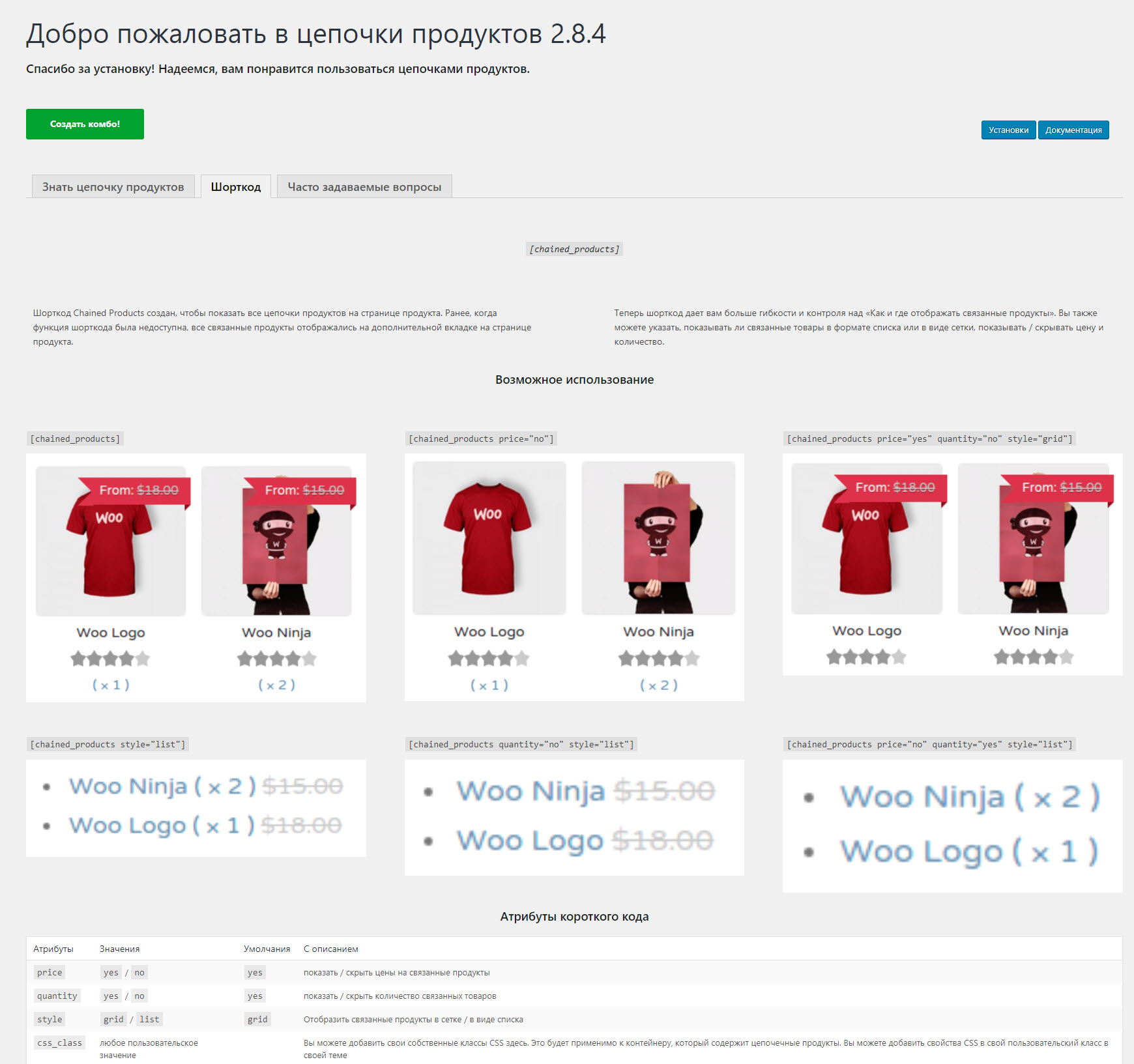Click "Woo Logo $18.00" item in quantity="no" list

585,841
